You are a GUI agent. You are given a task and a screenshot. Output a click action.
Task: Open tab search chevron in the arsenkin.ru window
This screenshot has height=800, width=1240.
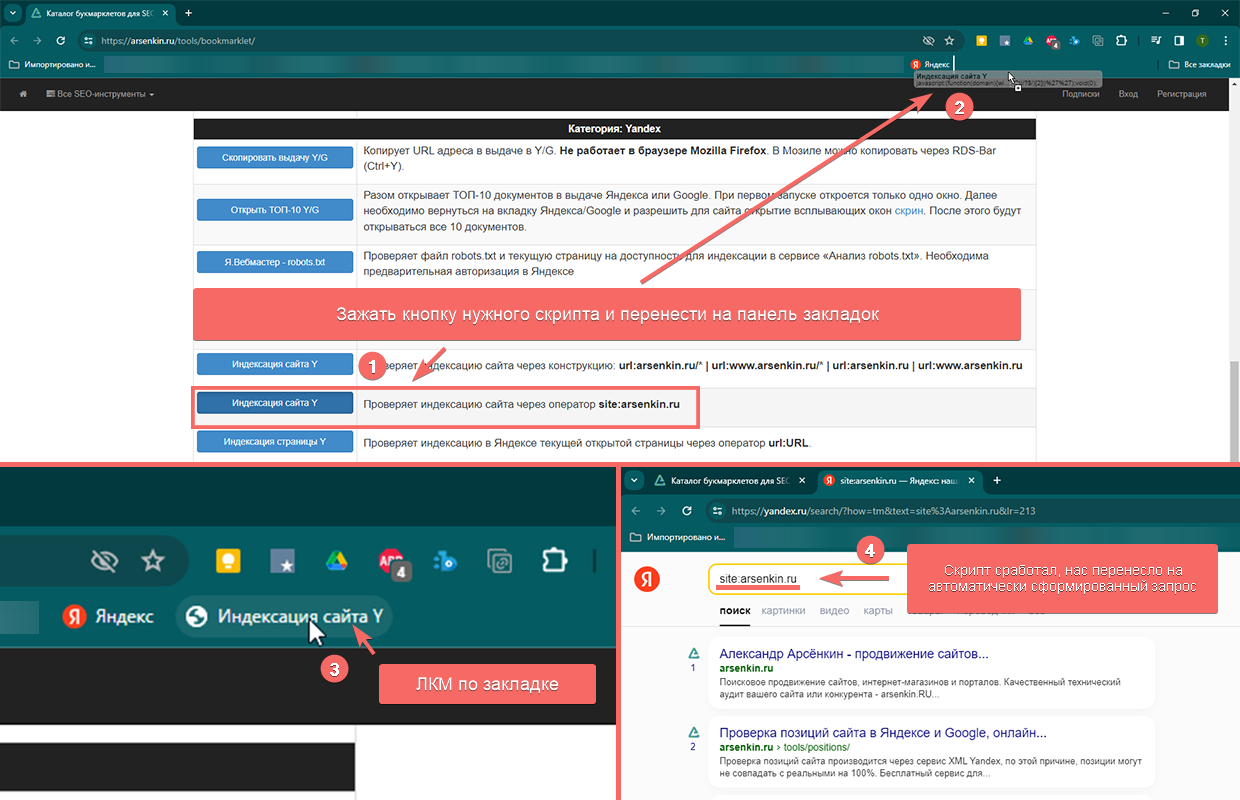click(x=14, y=13)
